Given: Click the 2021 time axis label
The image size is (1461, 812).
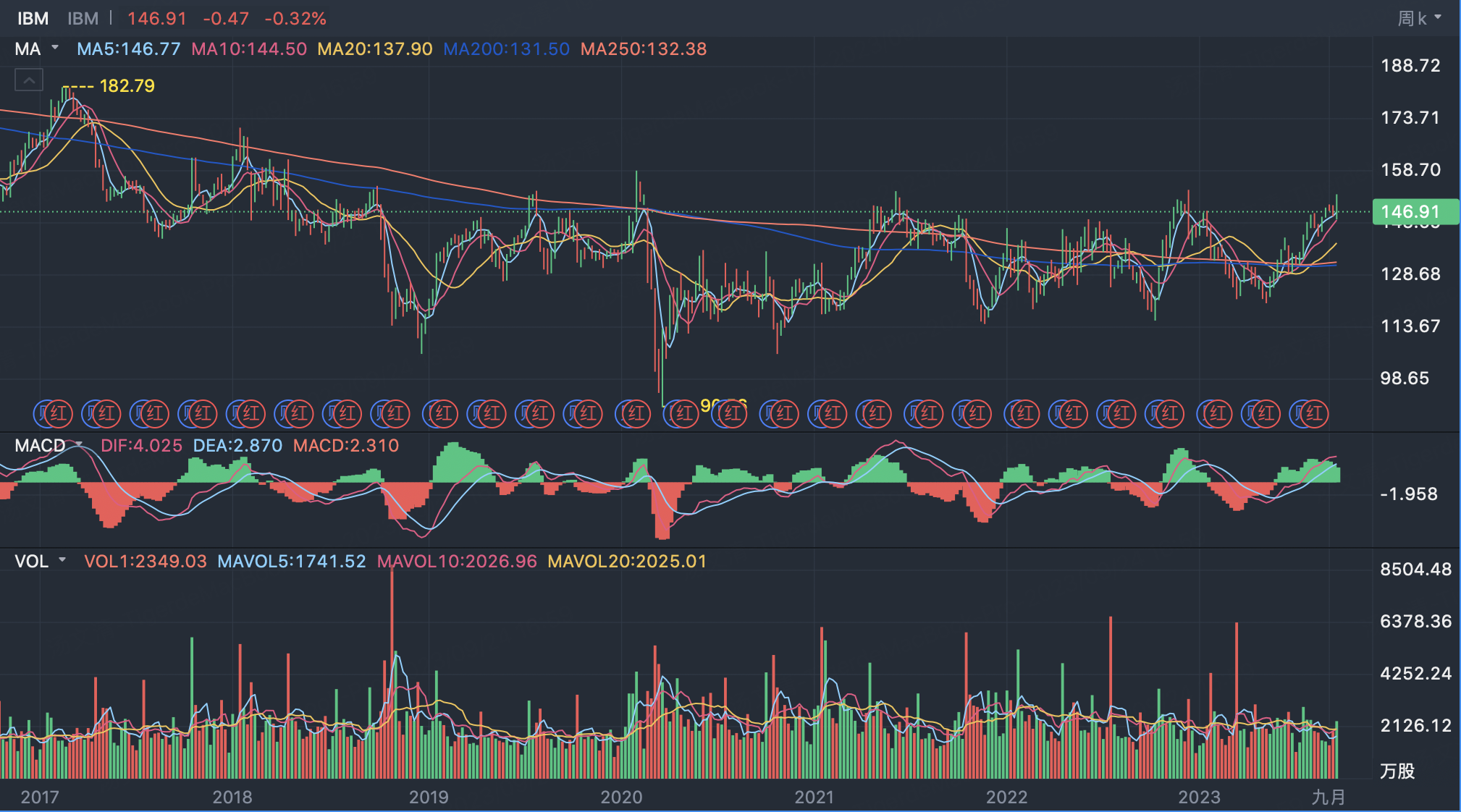Looking at the screenshot, I should tap(814, 798).
